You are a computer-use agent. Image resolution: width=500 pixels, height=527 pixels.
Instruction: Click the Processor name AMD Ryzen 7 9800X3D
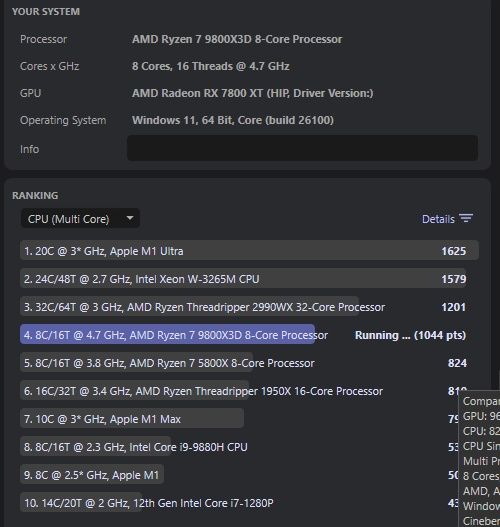237,39
